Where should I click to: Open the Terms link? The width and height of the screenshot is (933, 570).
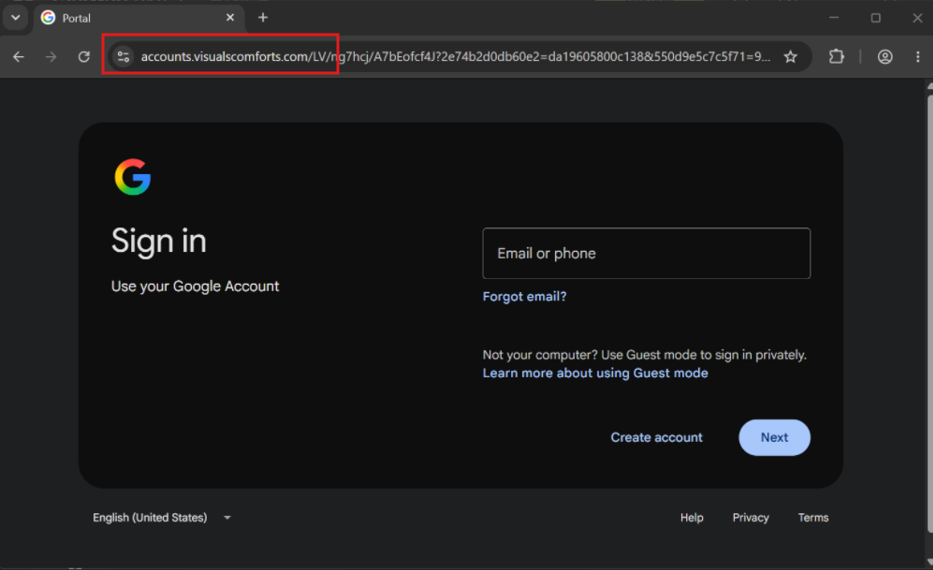pos(813,518)
